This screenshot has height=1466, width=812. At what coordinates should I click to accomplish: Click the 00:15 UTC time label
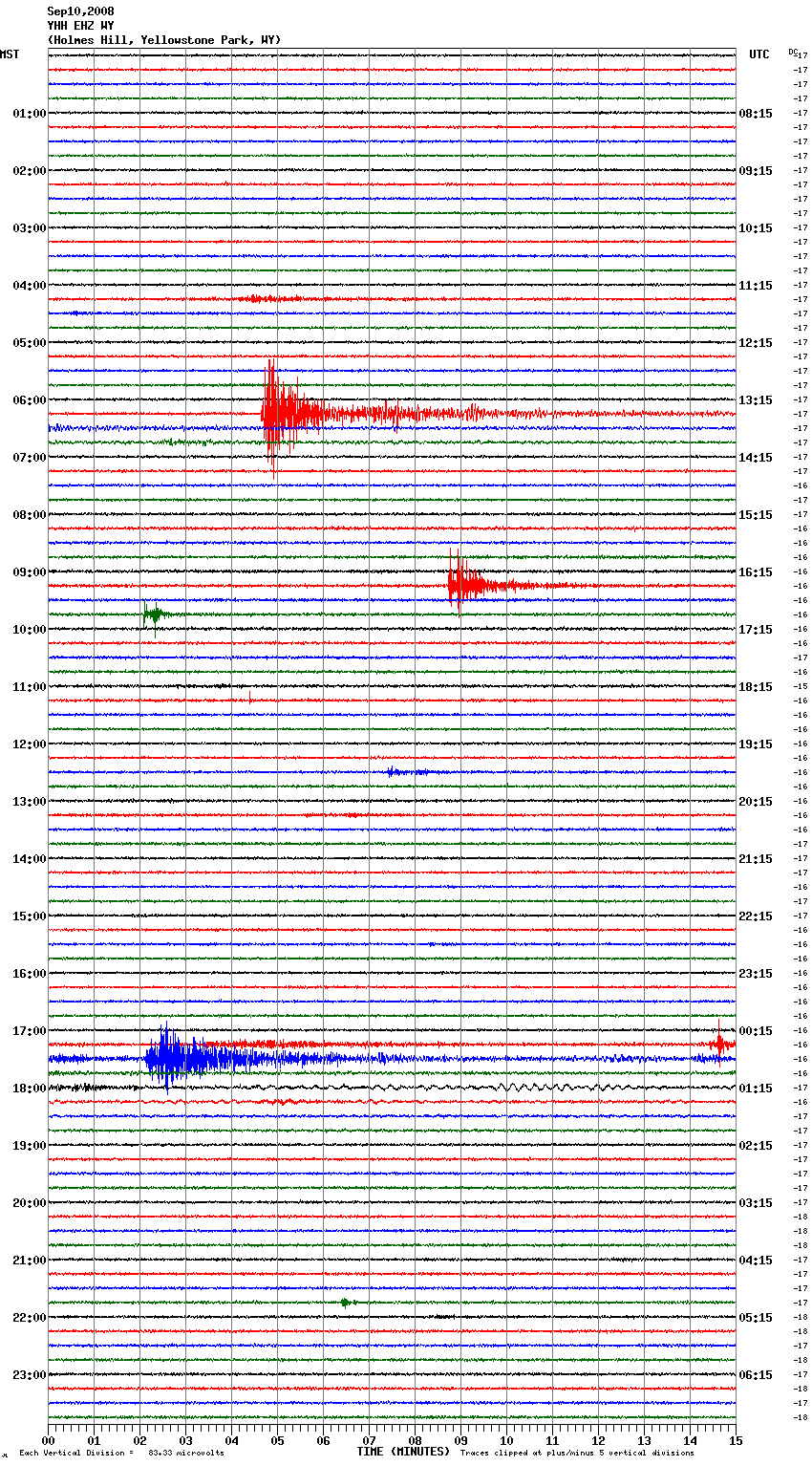pyautogui.click(x=756, y=1031)
